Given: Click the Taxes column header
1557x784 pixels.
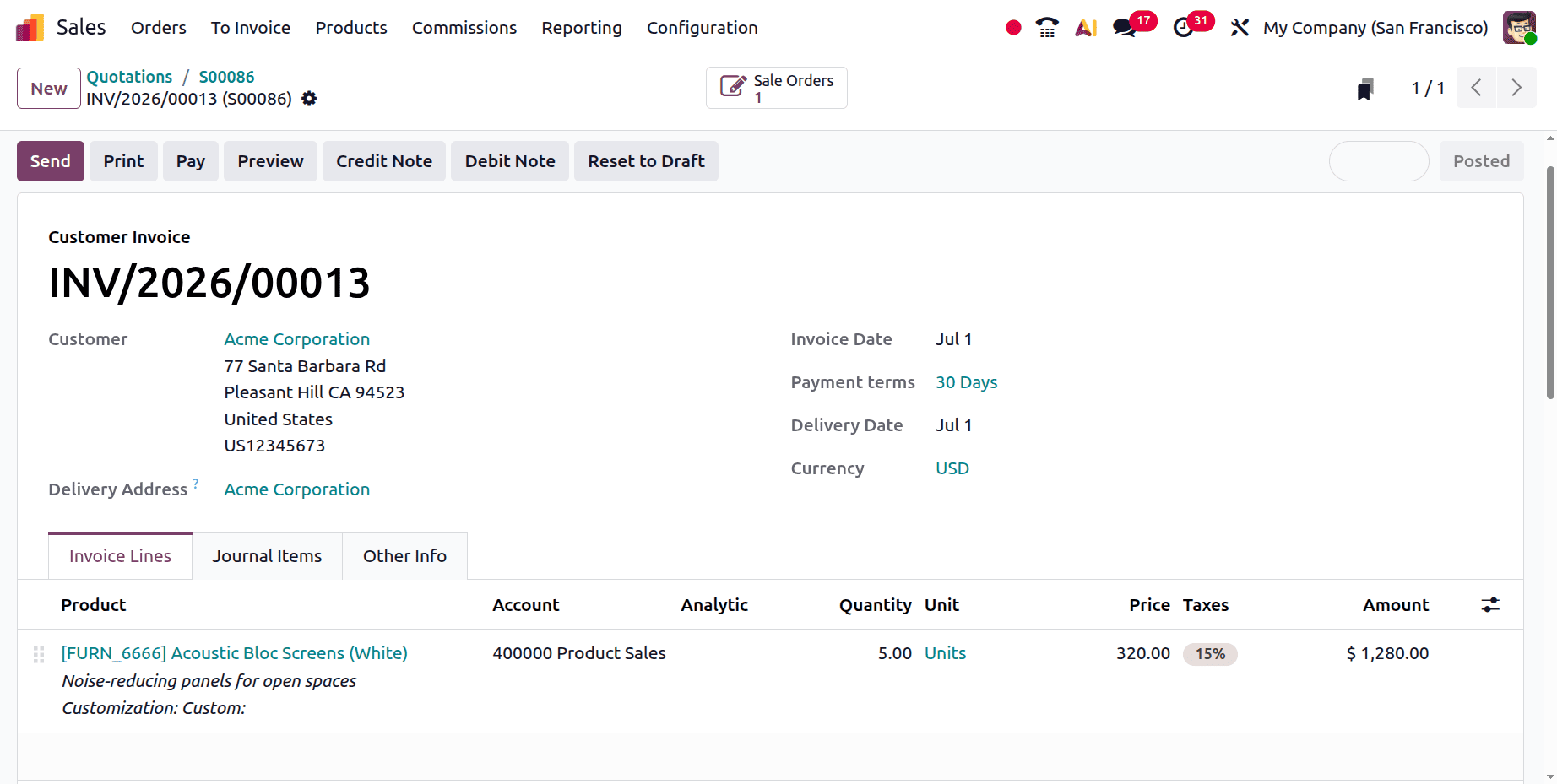Looking at the screenshot, I should click(1206, 605).
